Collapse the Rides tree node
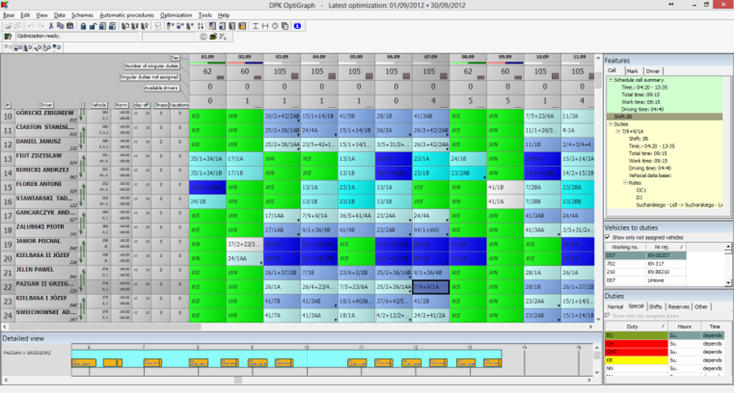This screenshot has height=393, width=734. click(625, 183)
